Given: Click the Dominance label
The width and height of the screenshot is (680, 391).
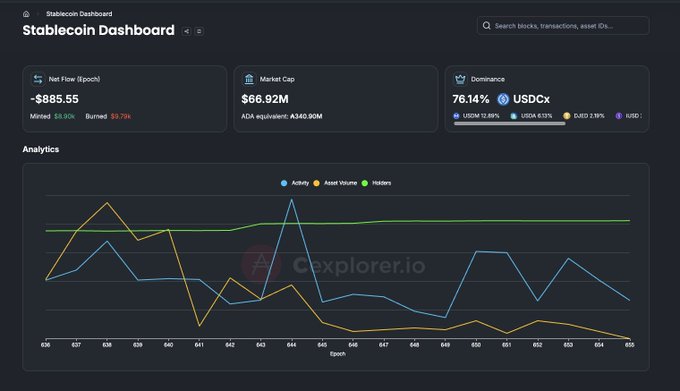Looking at the screenshot, I should pos(488,79).
